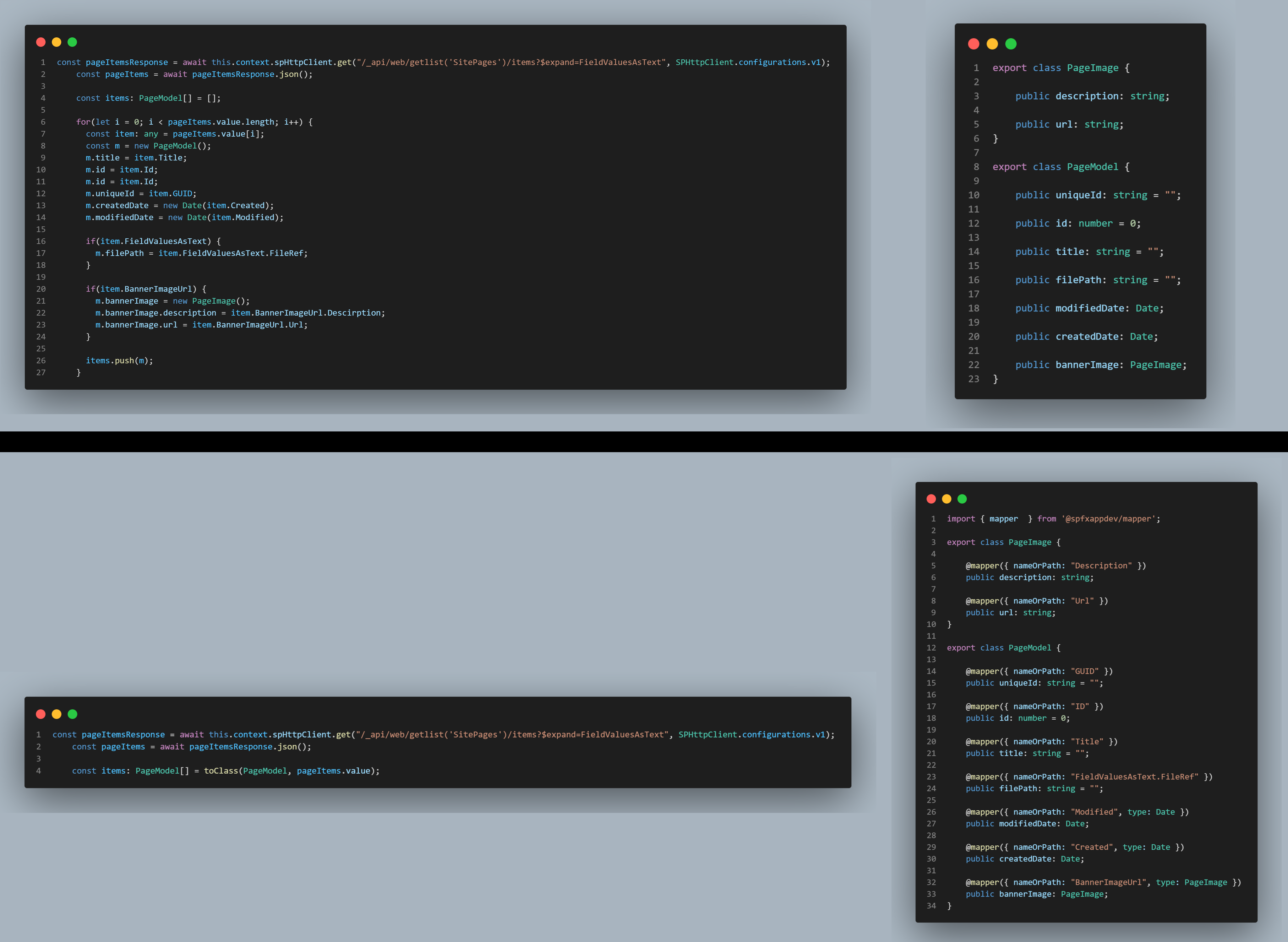The image size is (1288, 942).
Task: Click the toClass function call
Action: (x=221, y=770)
